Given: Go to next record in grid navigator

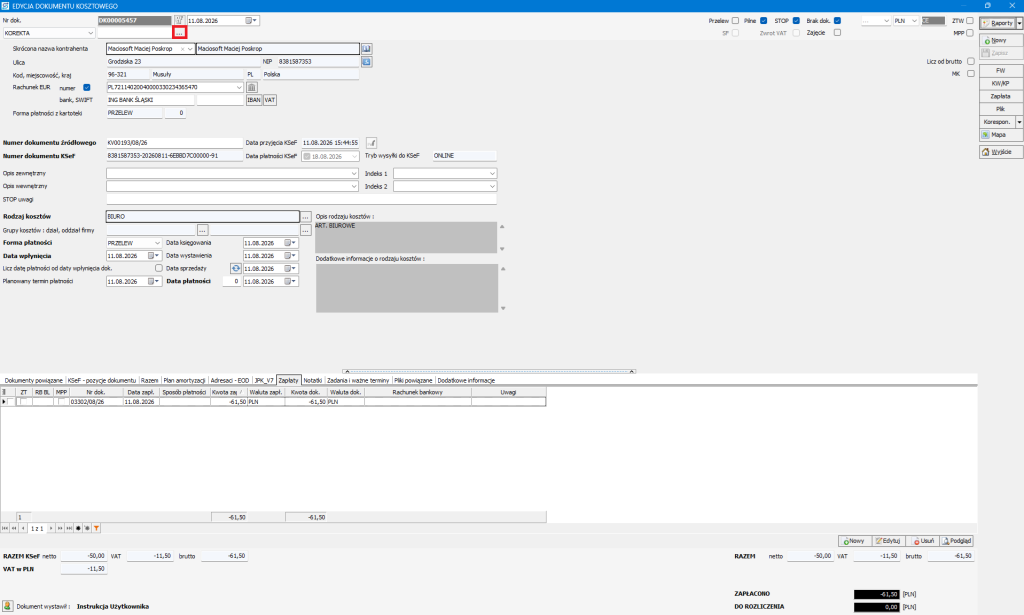Looking at the screenshot, I should pyautogui.click(x=51, y=528).
